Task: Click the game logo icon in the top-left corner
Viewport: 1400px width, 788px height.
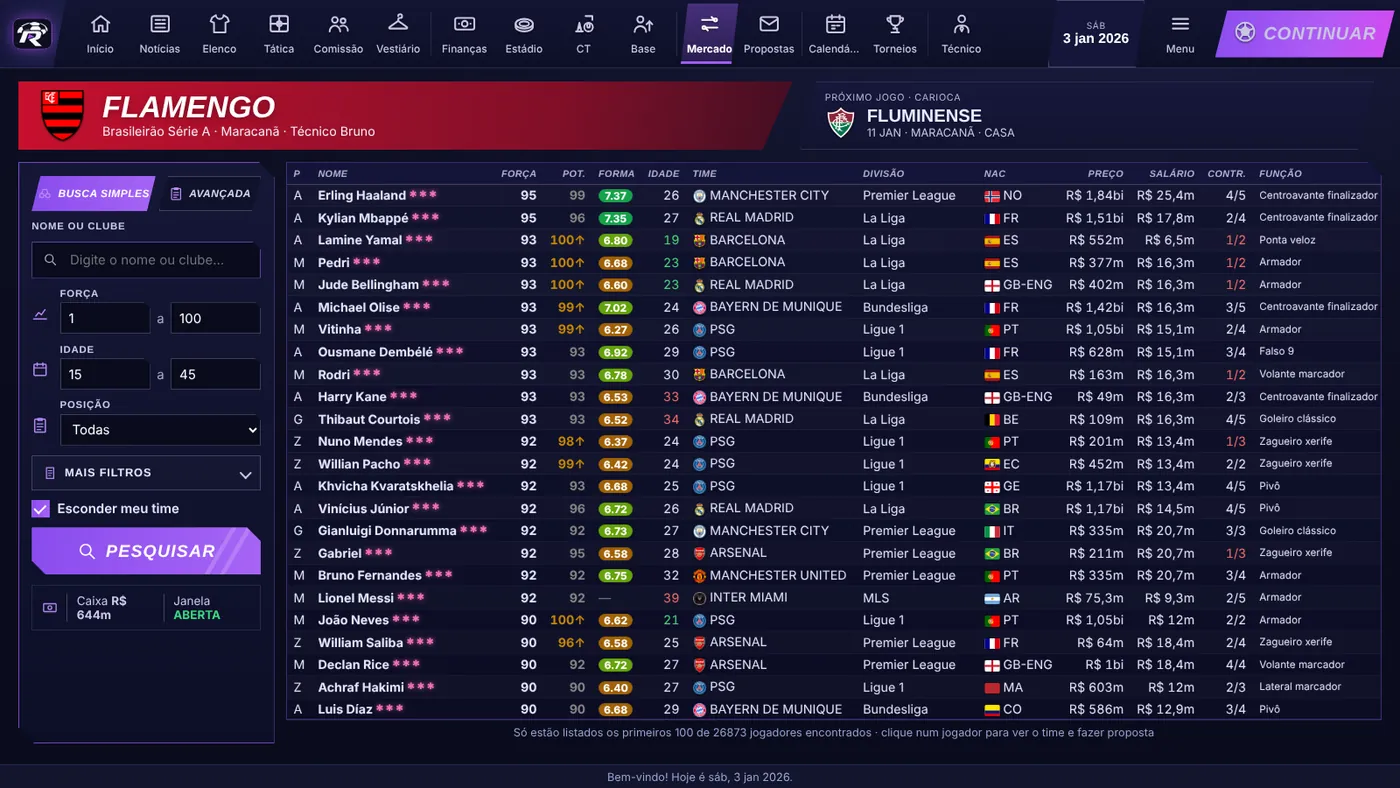Action: pos(32,34)
